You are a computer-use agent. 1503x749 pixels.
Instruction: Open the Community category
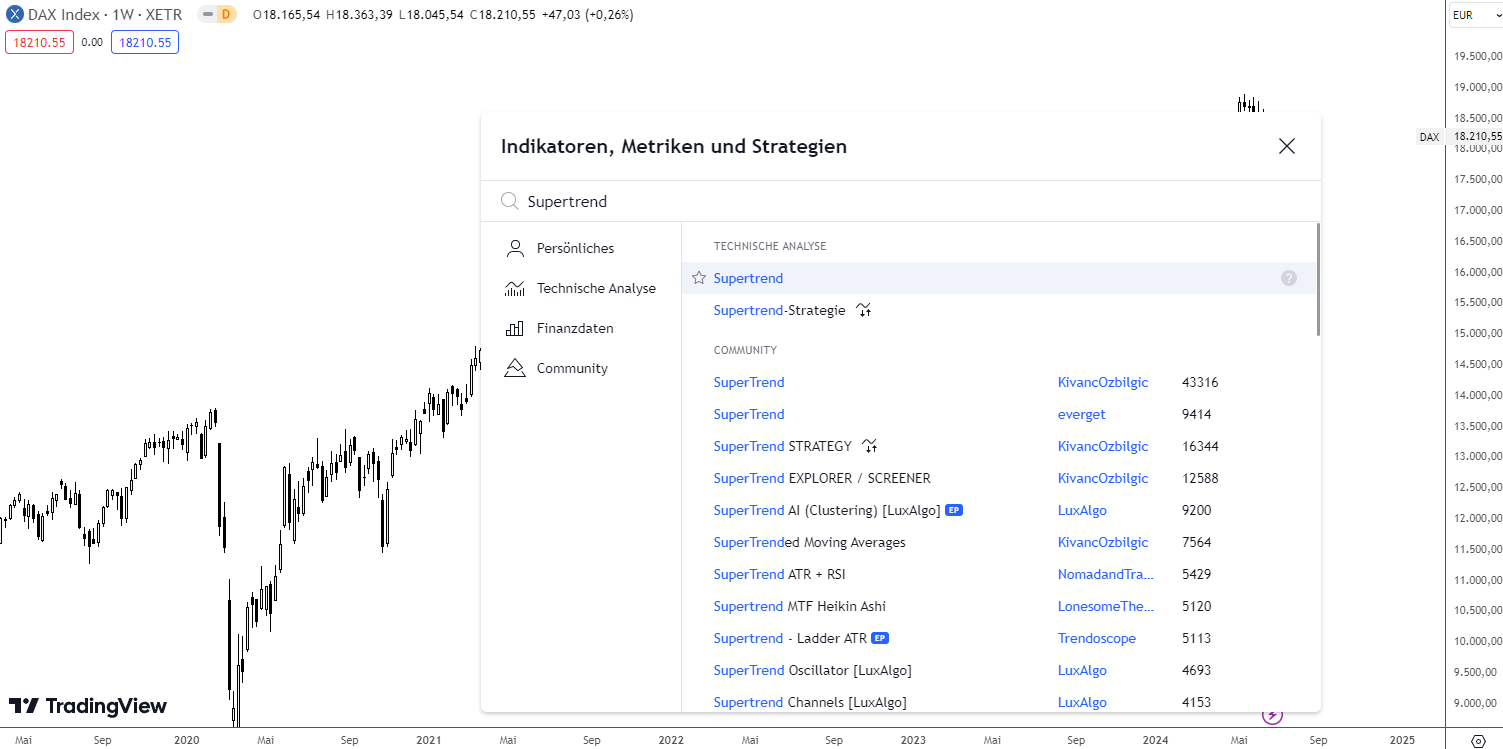pos(581,368)
